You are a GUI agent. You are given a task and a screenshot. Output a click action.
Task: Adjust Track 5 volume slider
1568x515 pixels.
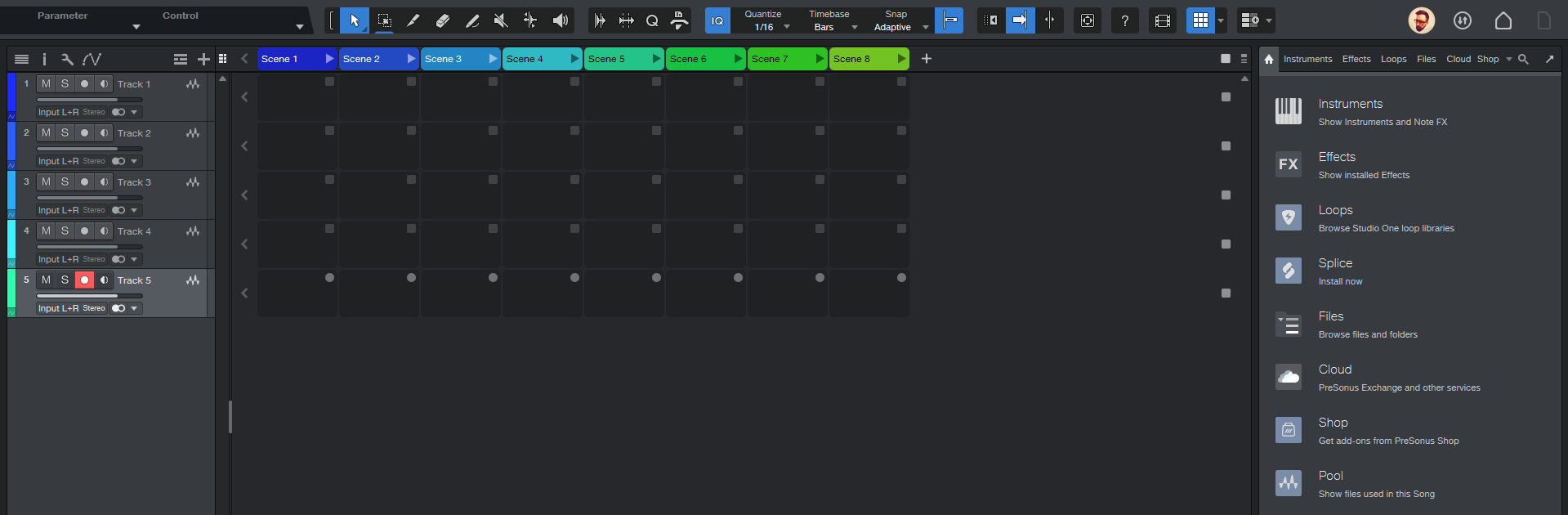pos(90,296)
